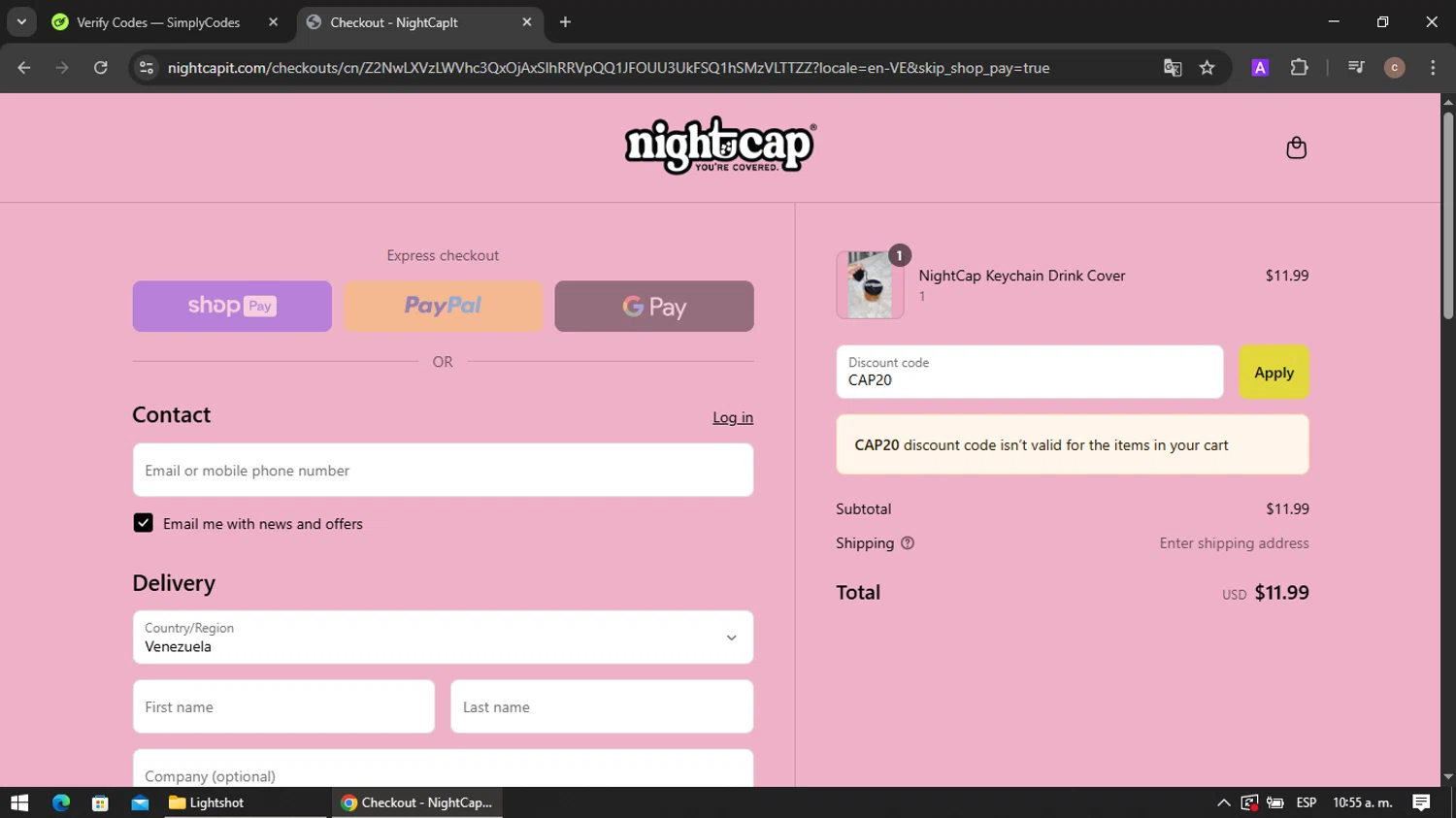Open the taskbar clock showing 10:55

click(x=1363, y=802)
